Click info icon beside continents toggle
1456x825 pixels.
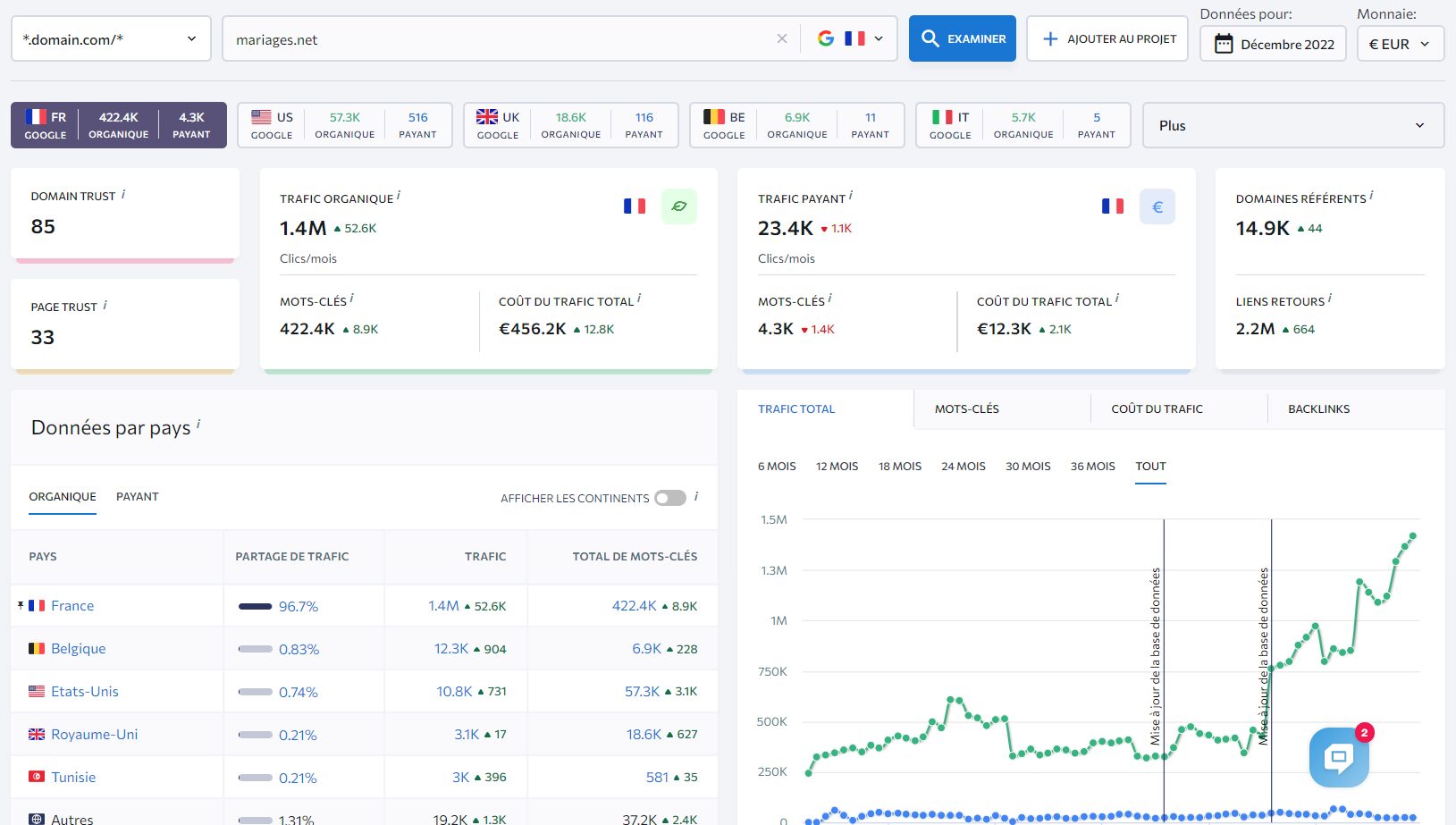[x=696, y=496]
